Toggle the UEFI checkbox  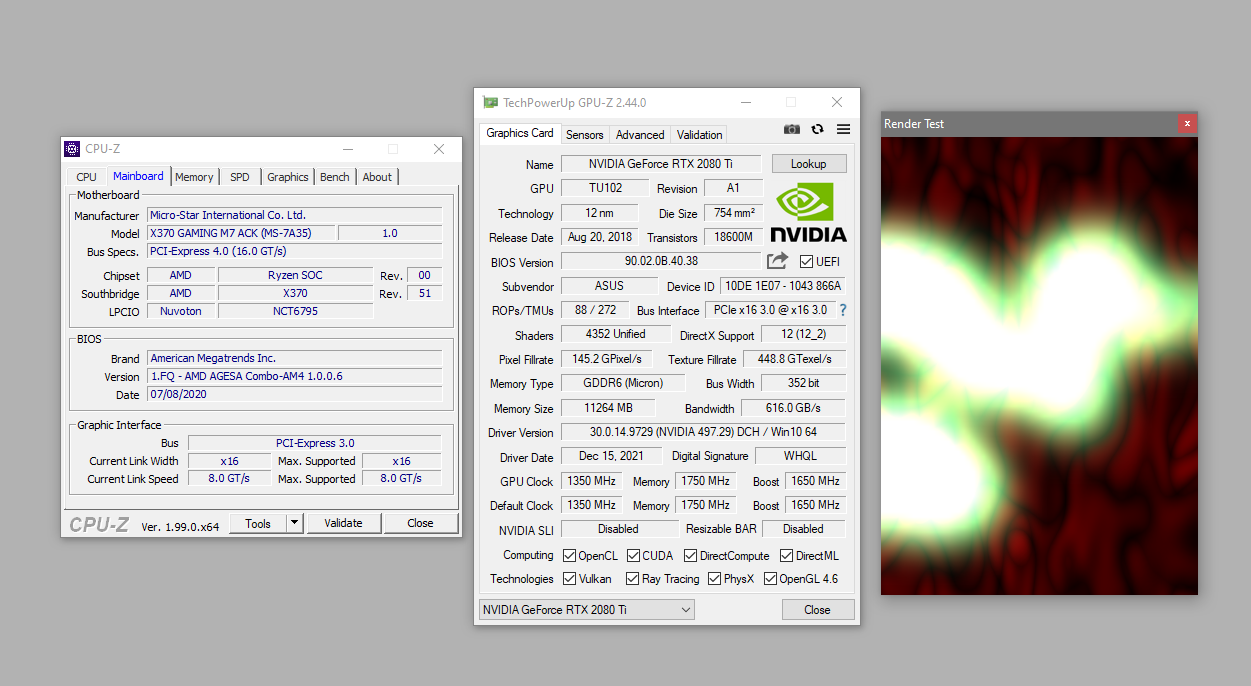(806, 261)
